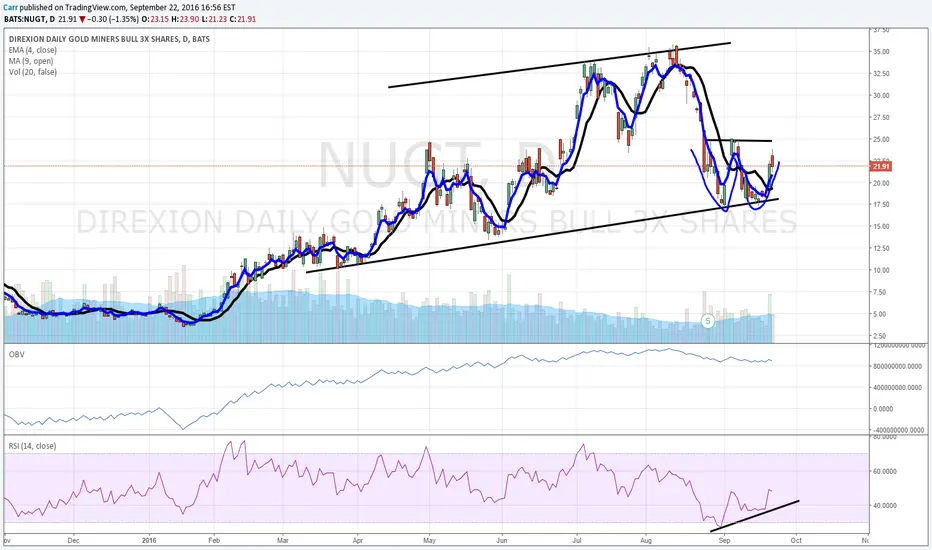Click the 0.0000 OBV axis value
Screen dimensions: 932x550
point(884,409)
